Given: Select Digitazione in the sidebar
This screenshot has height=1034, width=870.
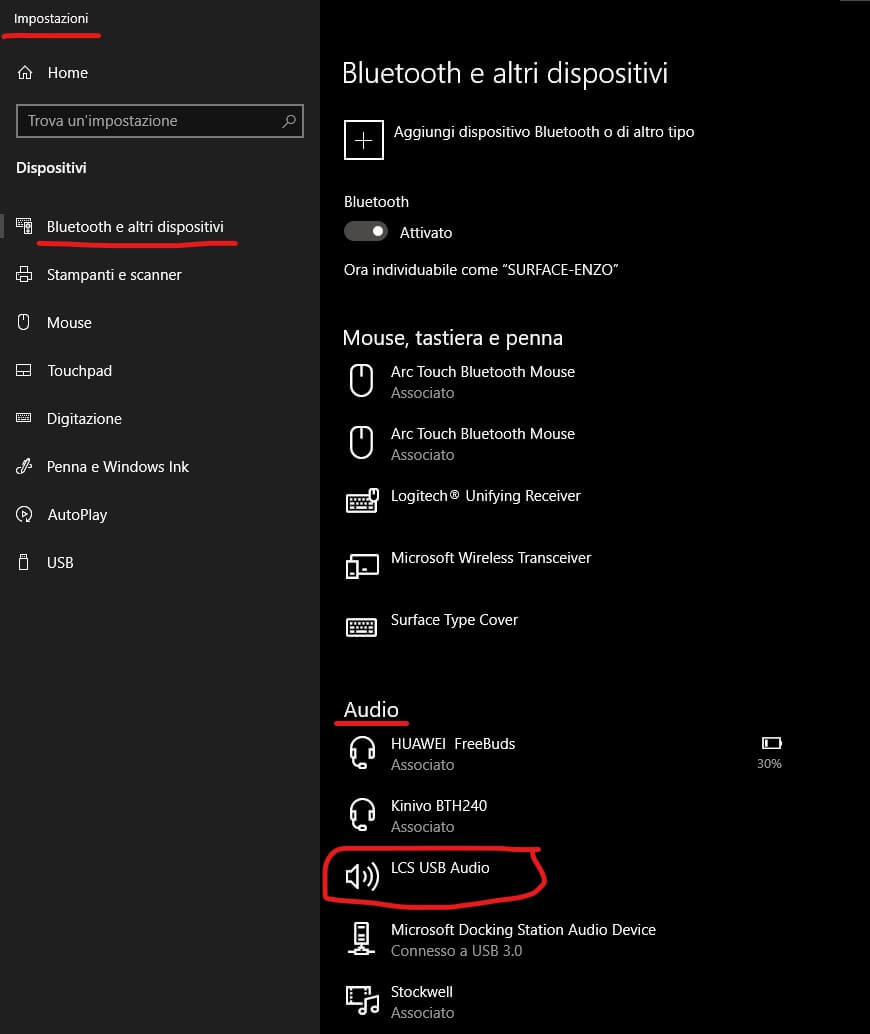Looking at the screenshot, I should pyautogui.click(x=84, y=419).
